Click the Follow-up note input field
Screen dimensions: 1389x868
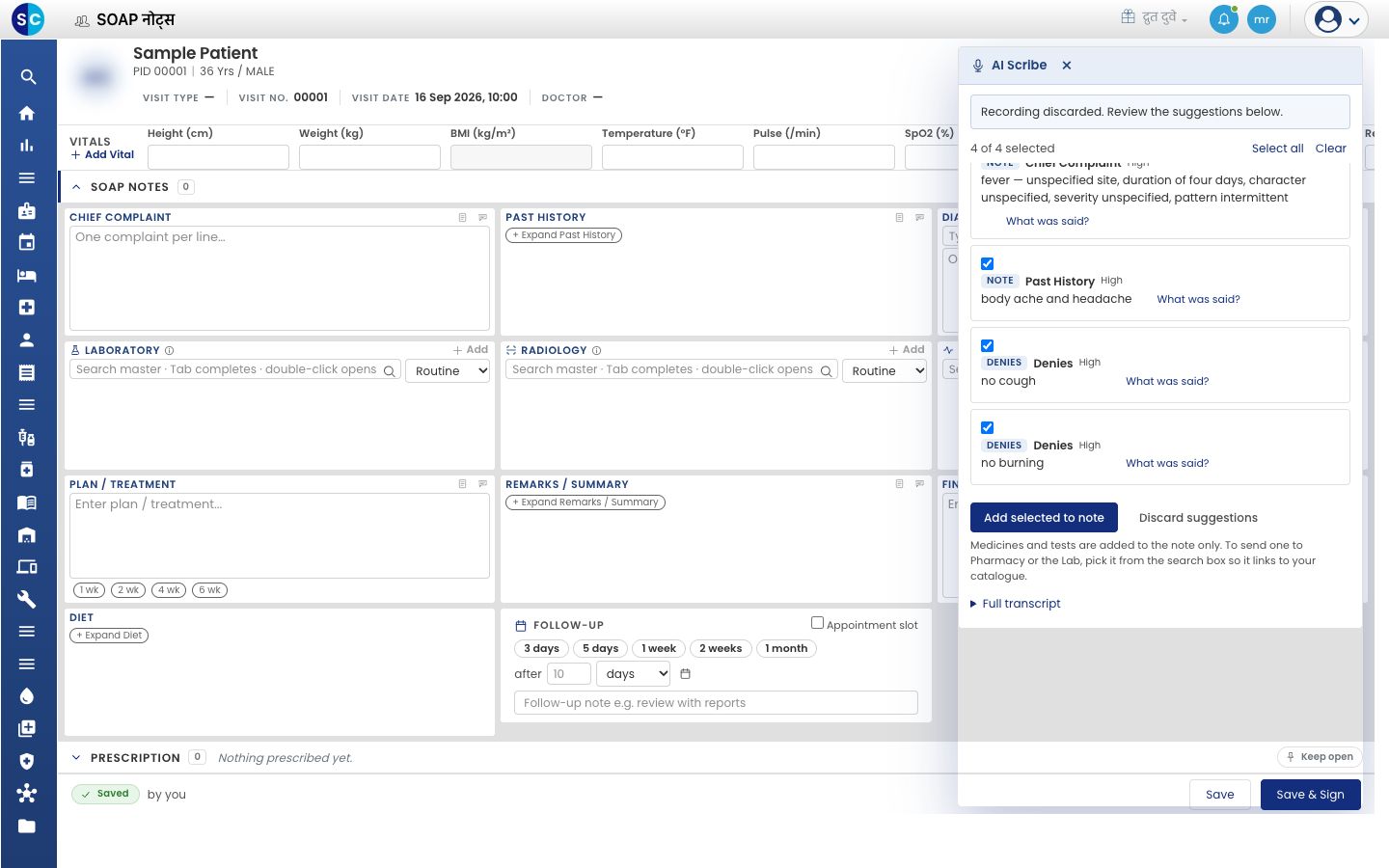(x=716, y=703)
